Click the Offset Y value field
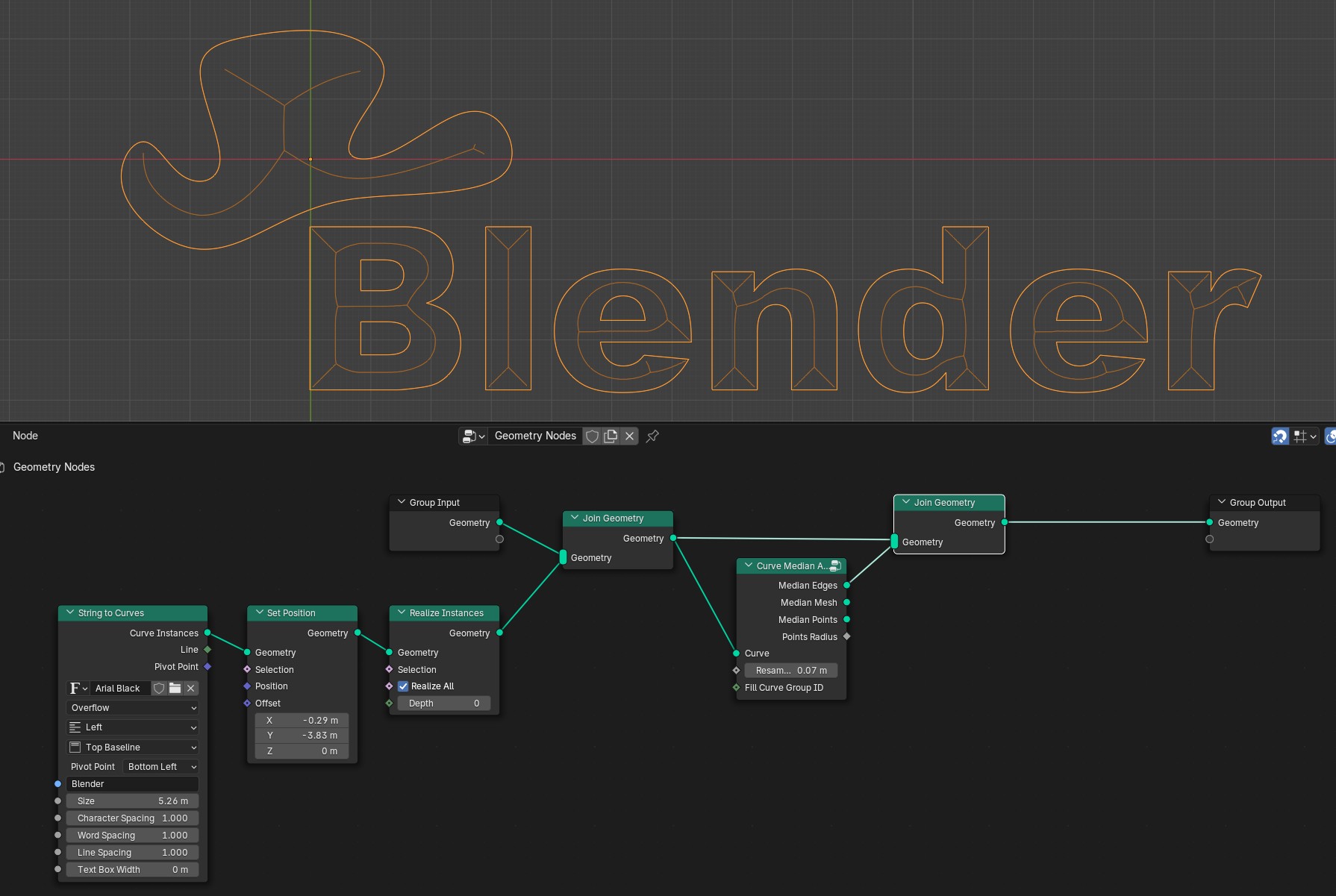This screenshot has height=896, width=1336. pyautogui.click(x=302, y=736)
